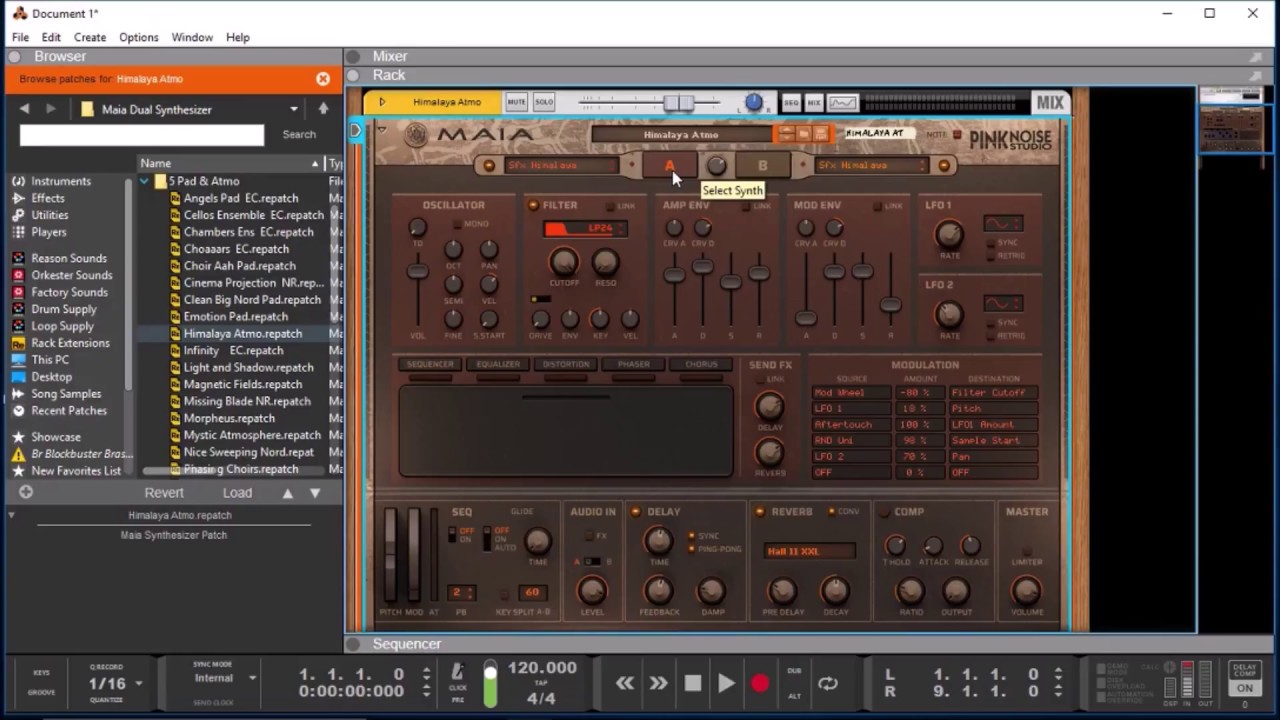This screenshot has width=1280, height=720.
Task: Open the Showcase favorites list
Action: tap(56, 437)
